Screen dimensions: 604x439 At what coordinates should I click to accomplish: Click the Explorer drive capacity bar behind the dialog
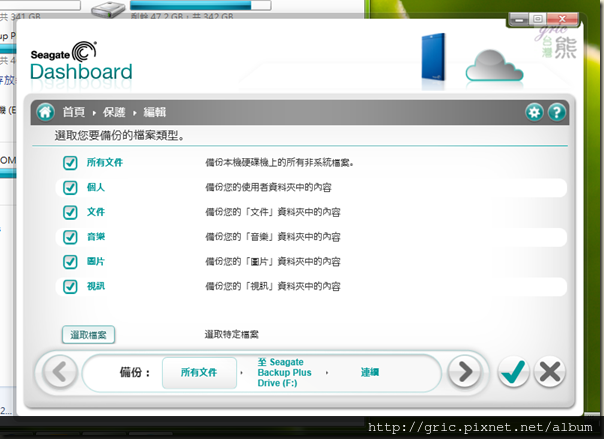pyautogui.click(x=200, y=5)
